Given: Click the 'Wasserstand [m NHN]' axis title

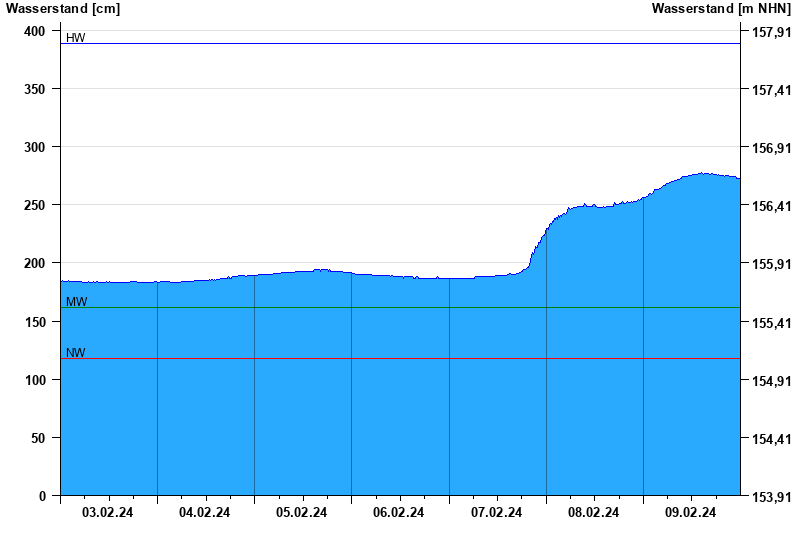Looking at the screenshot, I should (x=721, y=8).
